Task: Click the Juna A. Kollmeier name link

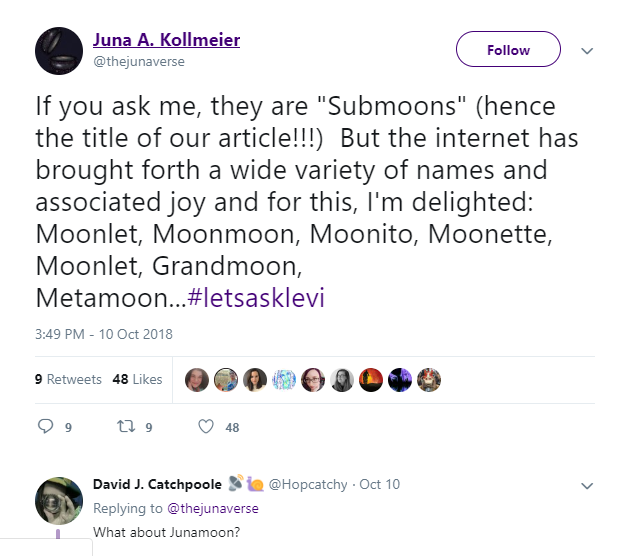Action: 166,40
